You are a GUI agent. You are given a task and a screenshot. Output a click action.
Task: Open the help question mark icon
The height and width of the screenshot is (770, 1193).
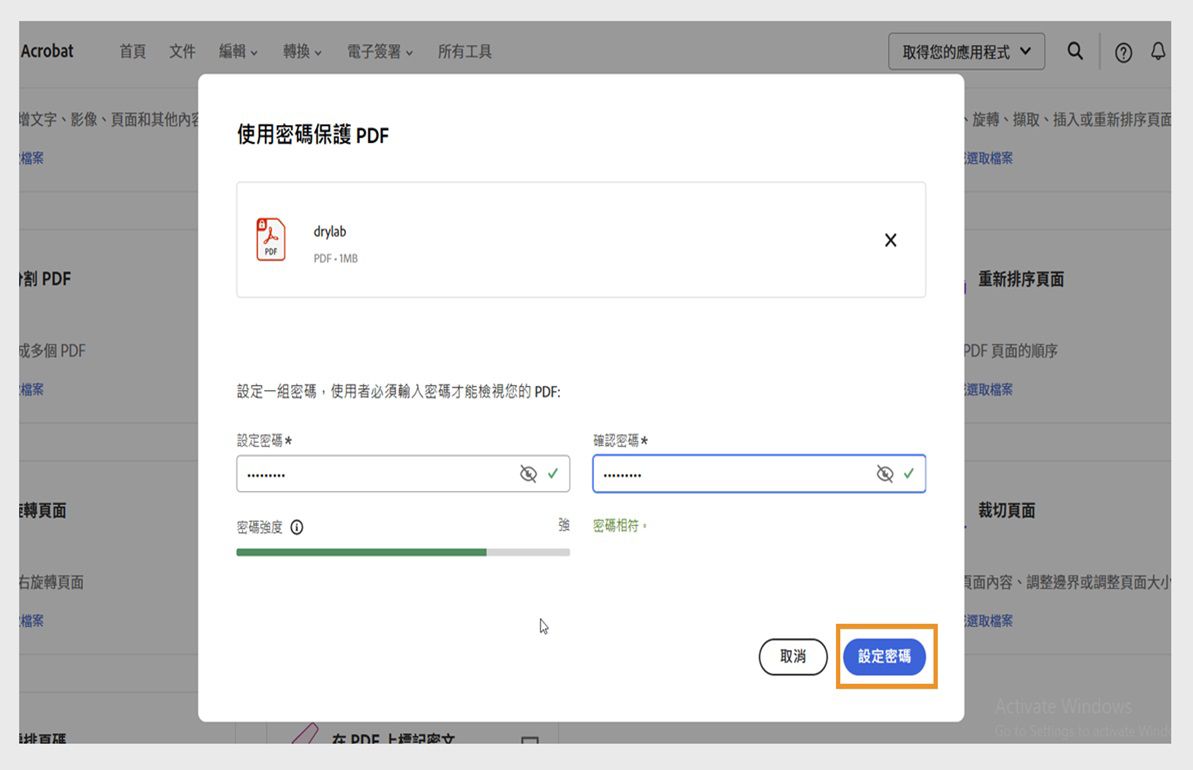[1123, 51]
